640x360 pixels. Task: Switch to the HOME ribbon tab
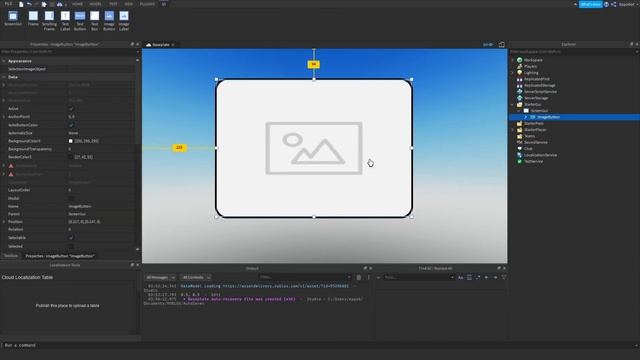coord(77,4)
